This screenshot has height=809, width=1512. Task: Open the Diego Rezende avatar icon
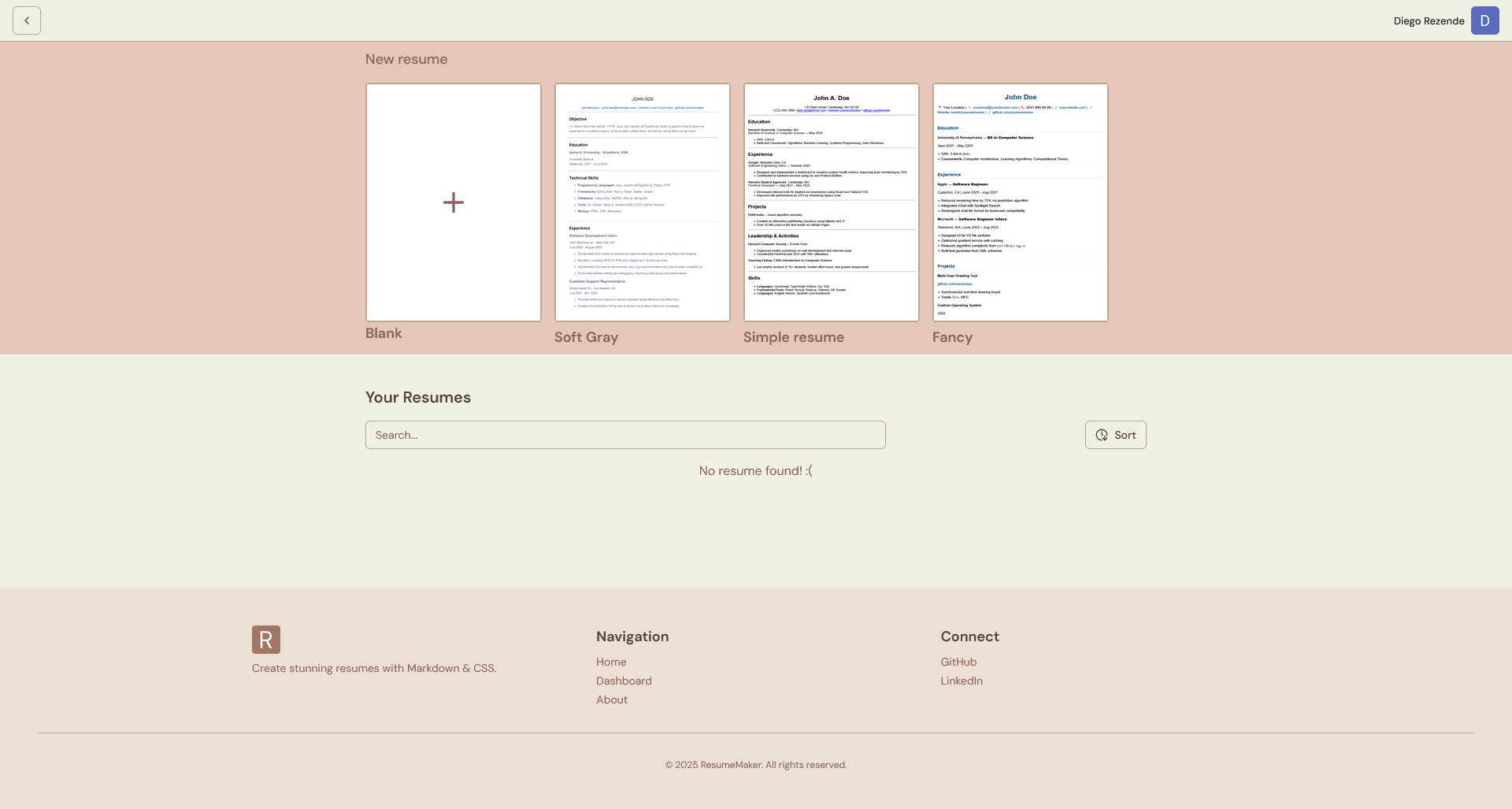point(1485,20)
